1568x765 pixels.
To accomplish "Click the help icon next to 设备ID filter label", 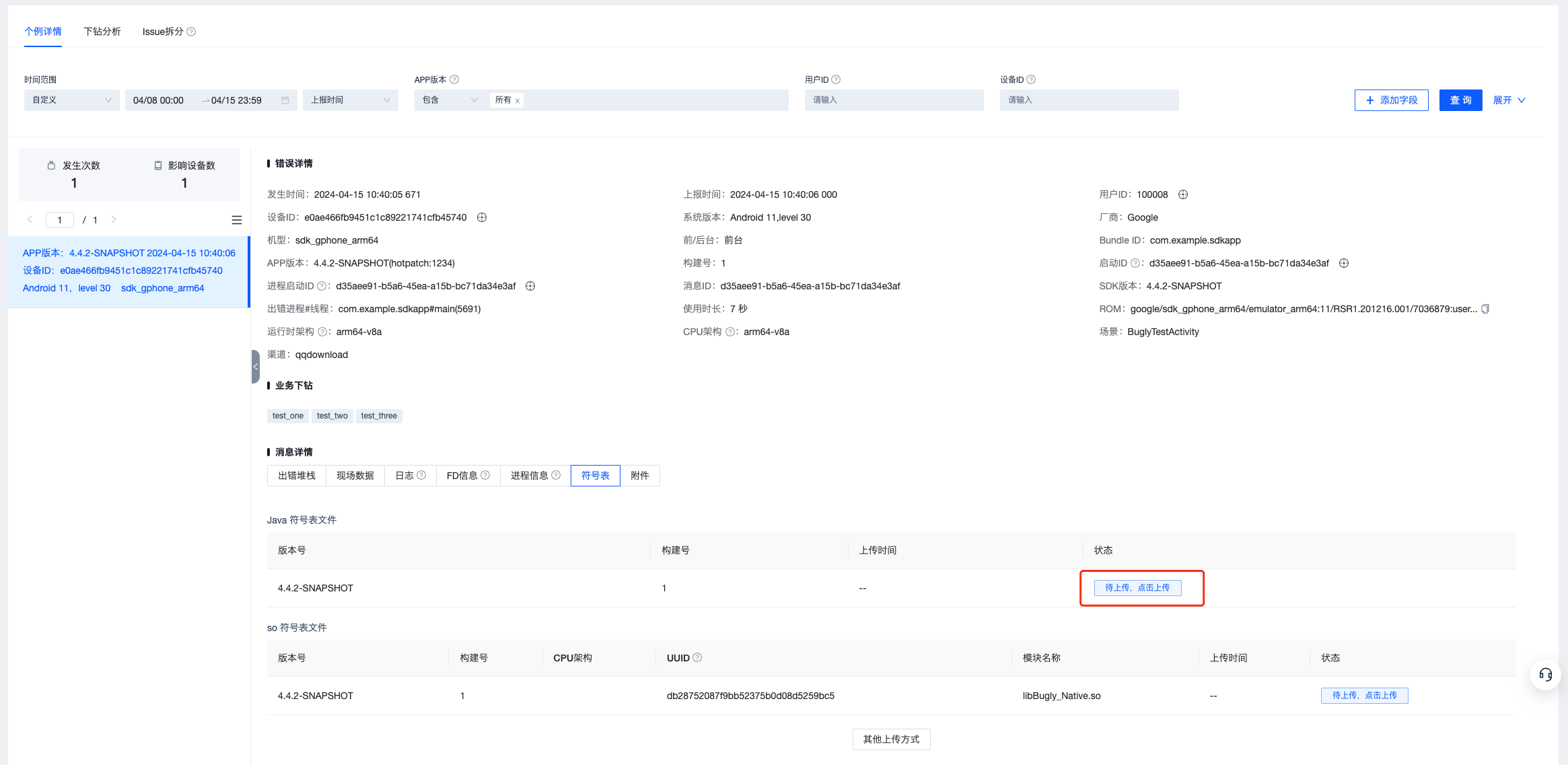I will click(x=1031, y=79).
